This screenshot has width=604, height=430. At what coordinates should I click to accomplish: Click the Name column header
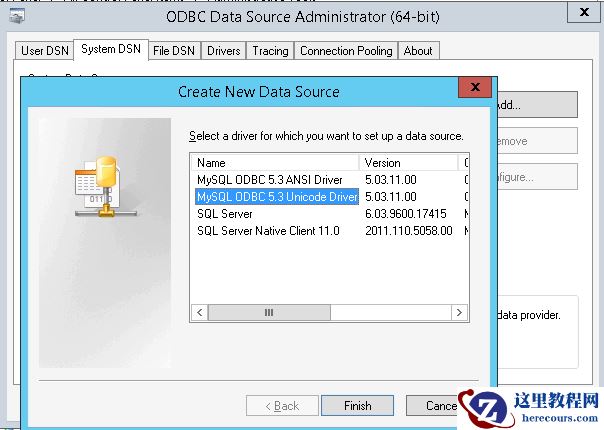(275, 162)
